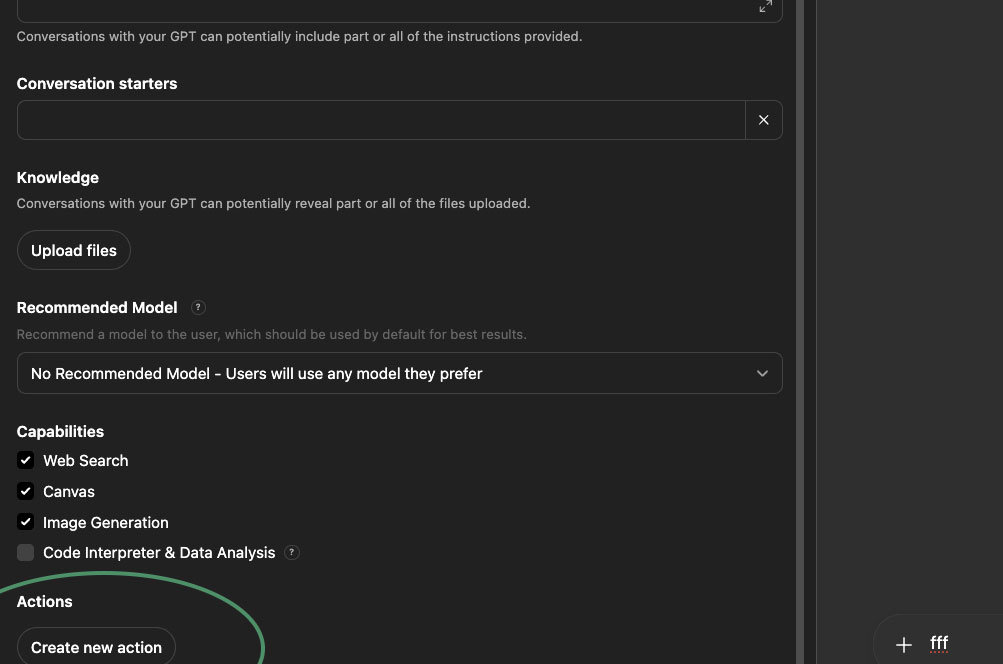Expand the model preference options list
Image resolution: width=1003 pixels, height=664 pixels.
coord(400,373)
